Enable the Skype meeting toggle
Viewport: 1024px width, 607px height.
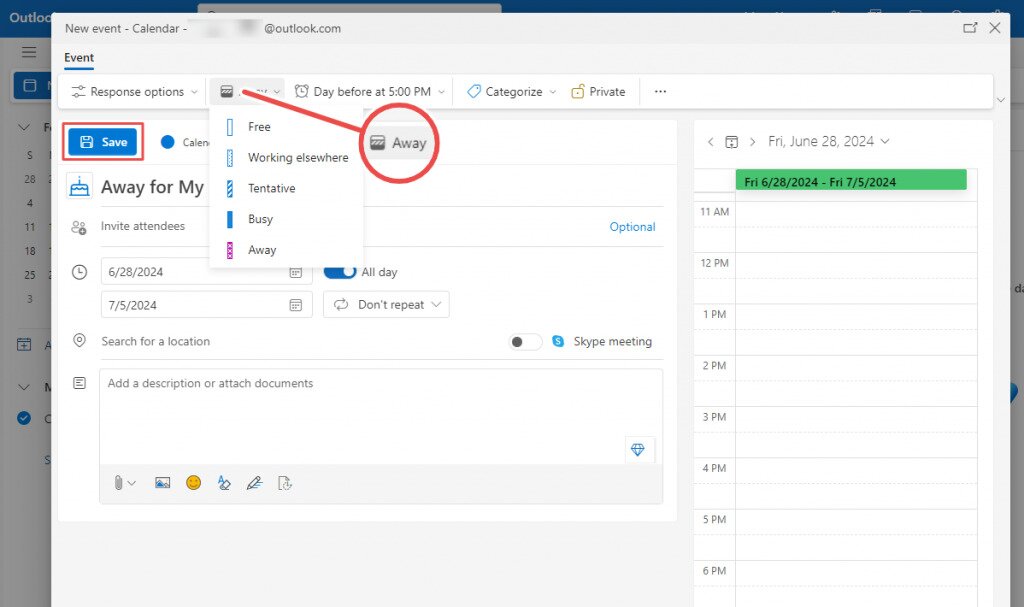tap(524, 341)
